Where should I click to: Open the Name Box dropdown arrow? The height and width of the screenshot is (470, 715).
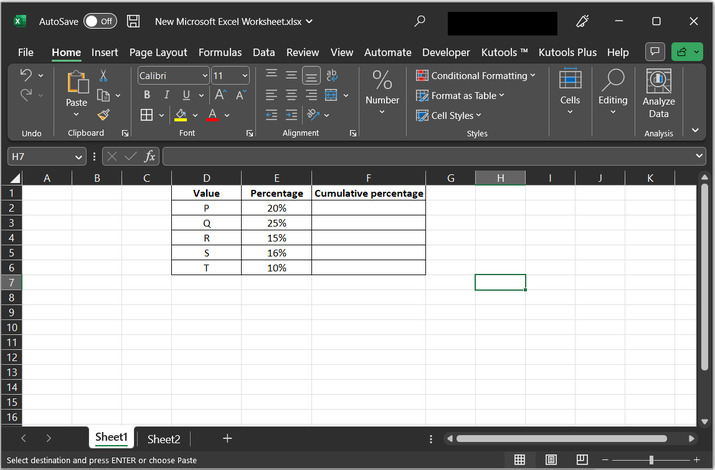(79, 157)
